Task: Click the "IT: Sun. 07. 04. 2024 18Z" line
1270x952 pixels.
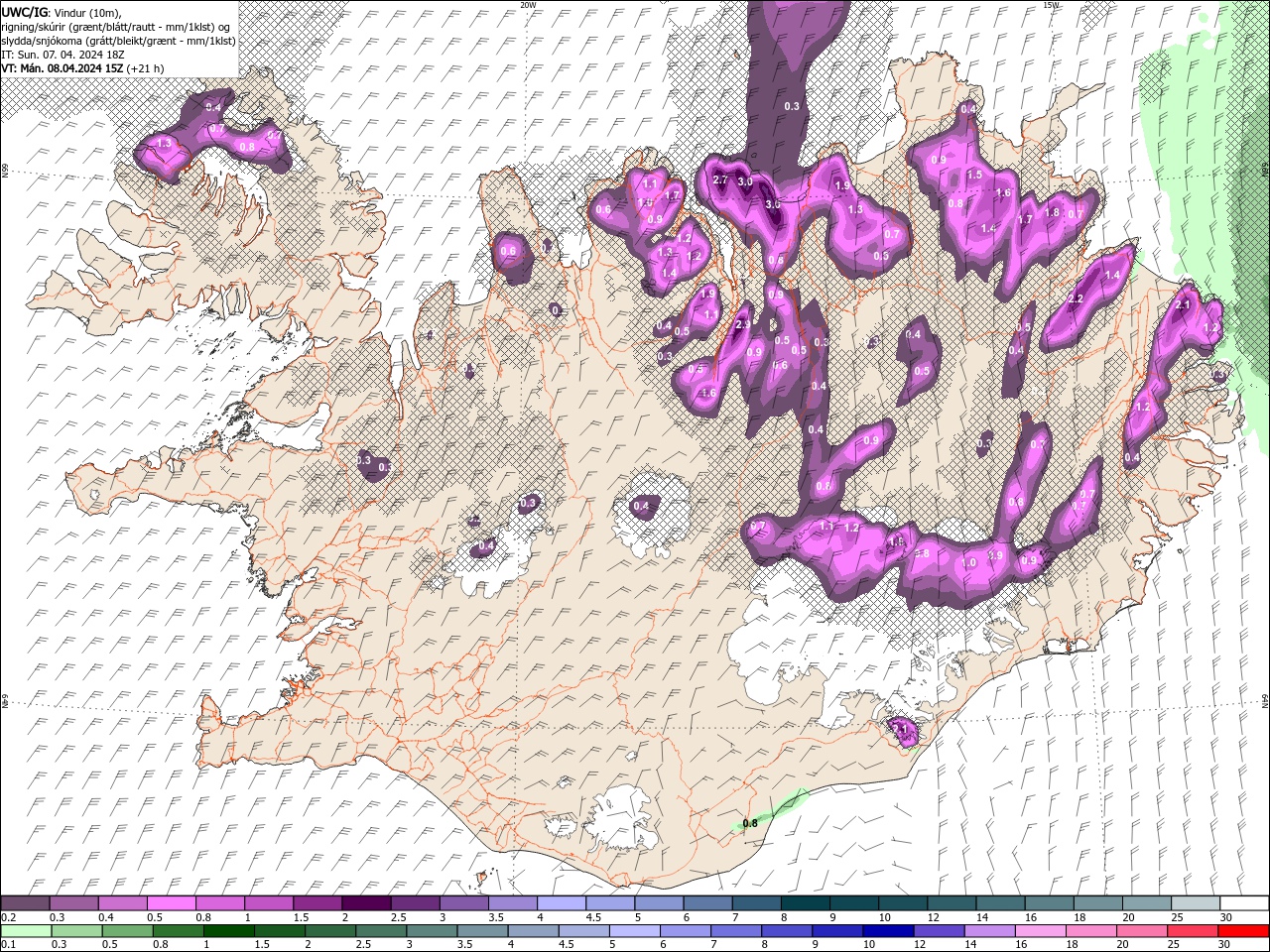Action: pos(63,54)
